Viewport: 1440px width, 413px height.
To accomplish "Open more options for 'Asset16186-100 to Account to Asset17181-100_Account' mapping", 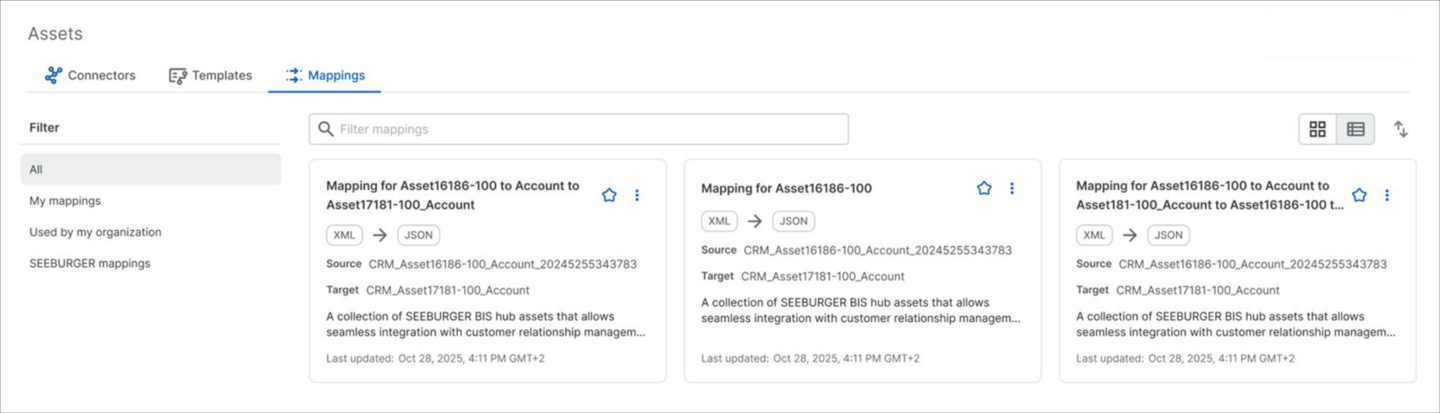I will point(637,195).
